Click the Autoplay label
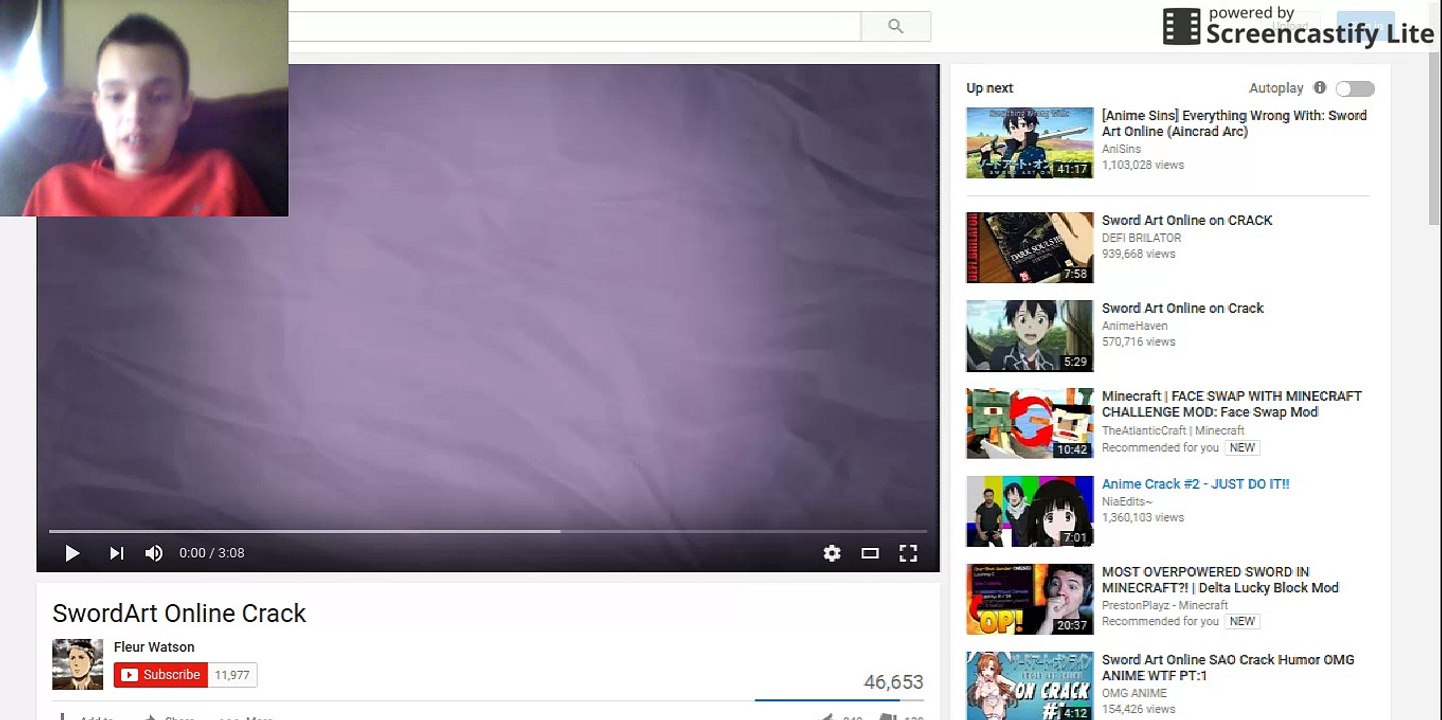Image resolution: width=1442 pixels, height=720 pixels. pos(1276,89)
